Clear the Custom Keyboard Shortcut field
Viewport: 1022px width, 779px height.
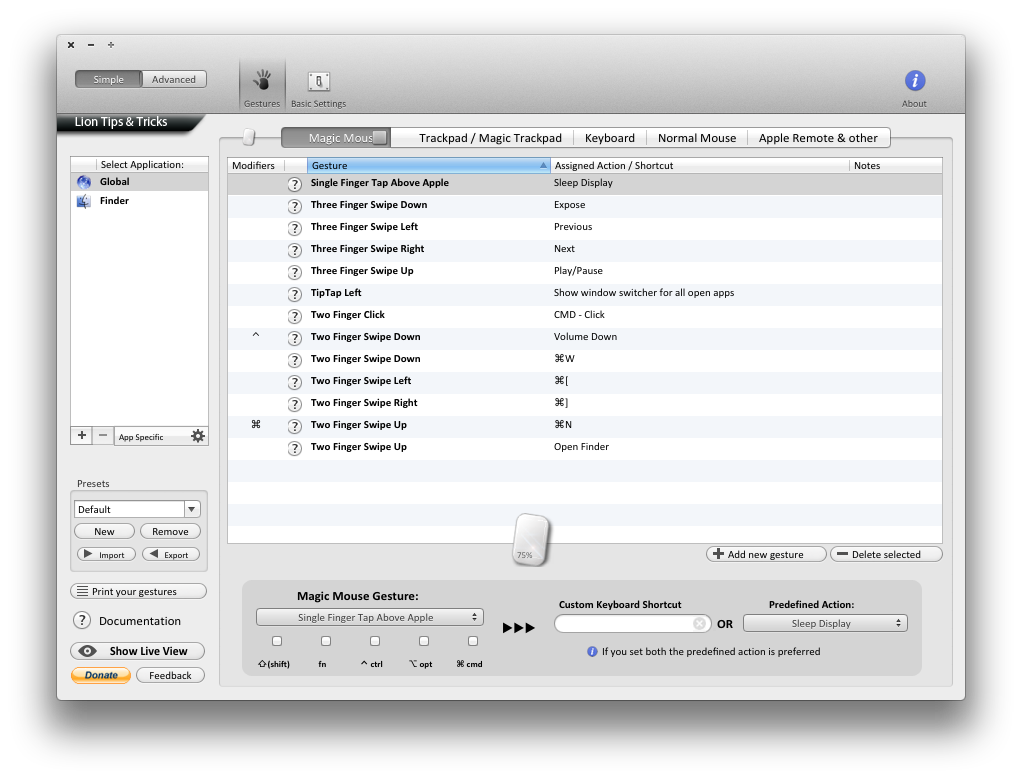click(x=699, y=623)
